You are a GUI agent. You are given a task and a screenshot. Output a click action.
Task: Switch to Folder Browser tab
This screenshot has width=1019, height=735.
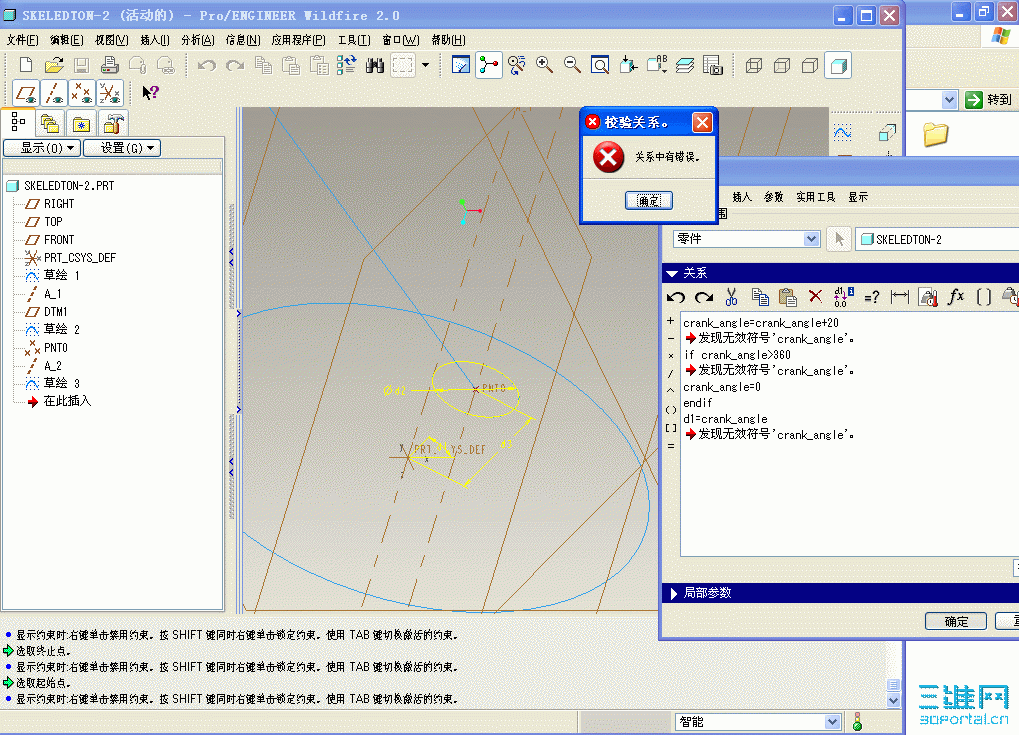coord(50,123)
